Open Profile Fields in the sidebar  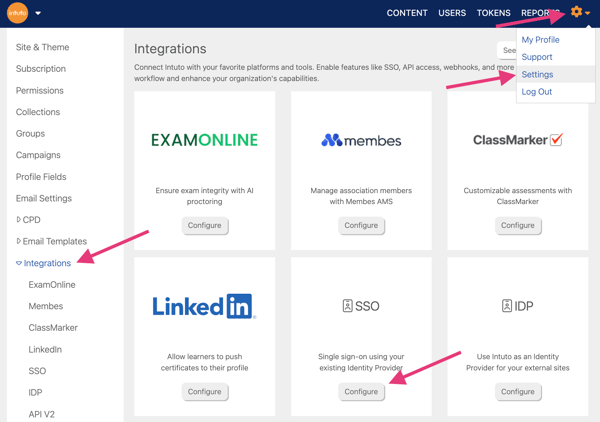pyautogui.click(x=41, y=177)
